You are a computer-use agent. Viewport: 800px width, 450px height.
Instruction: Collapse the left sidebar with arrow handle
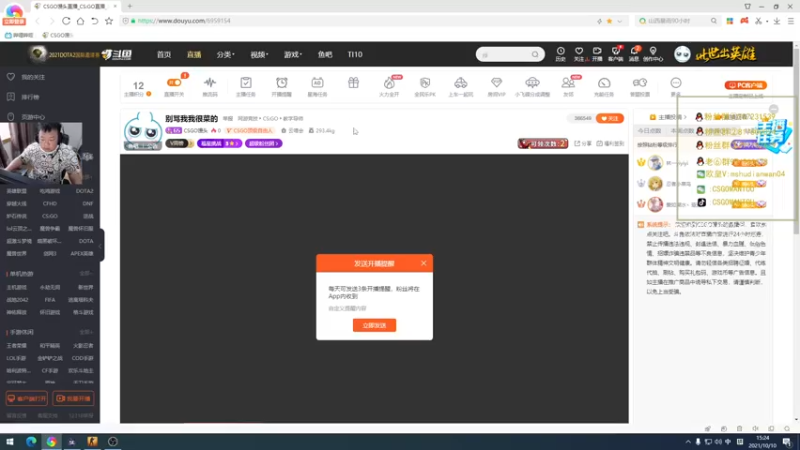[101, 245]
